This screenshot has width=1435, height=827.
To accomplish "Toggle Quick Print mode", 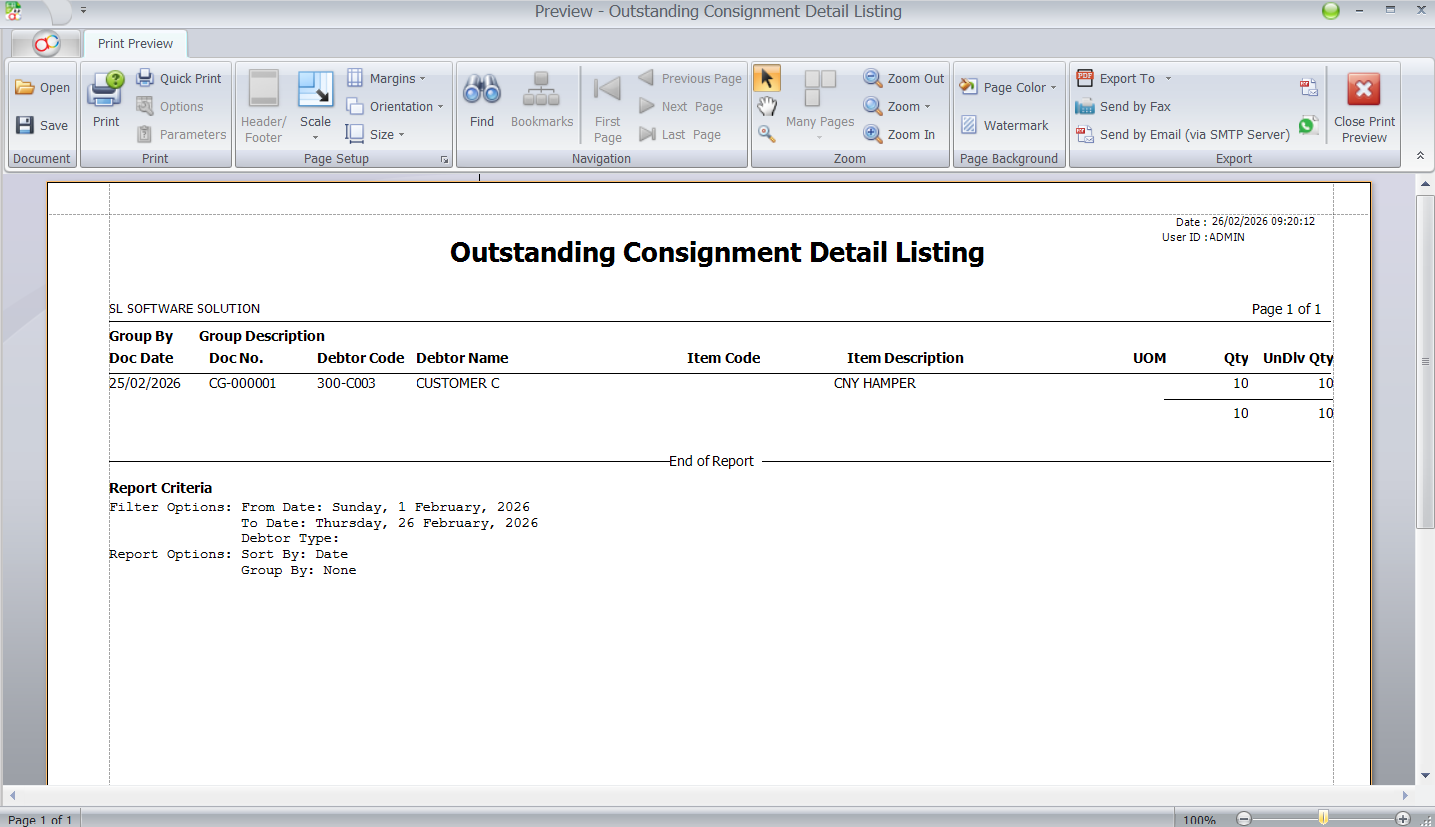I will point(180,77).
